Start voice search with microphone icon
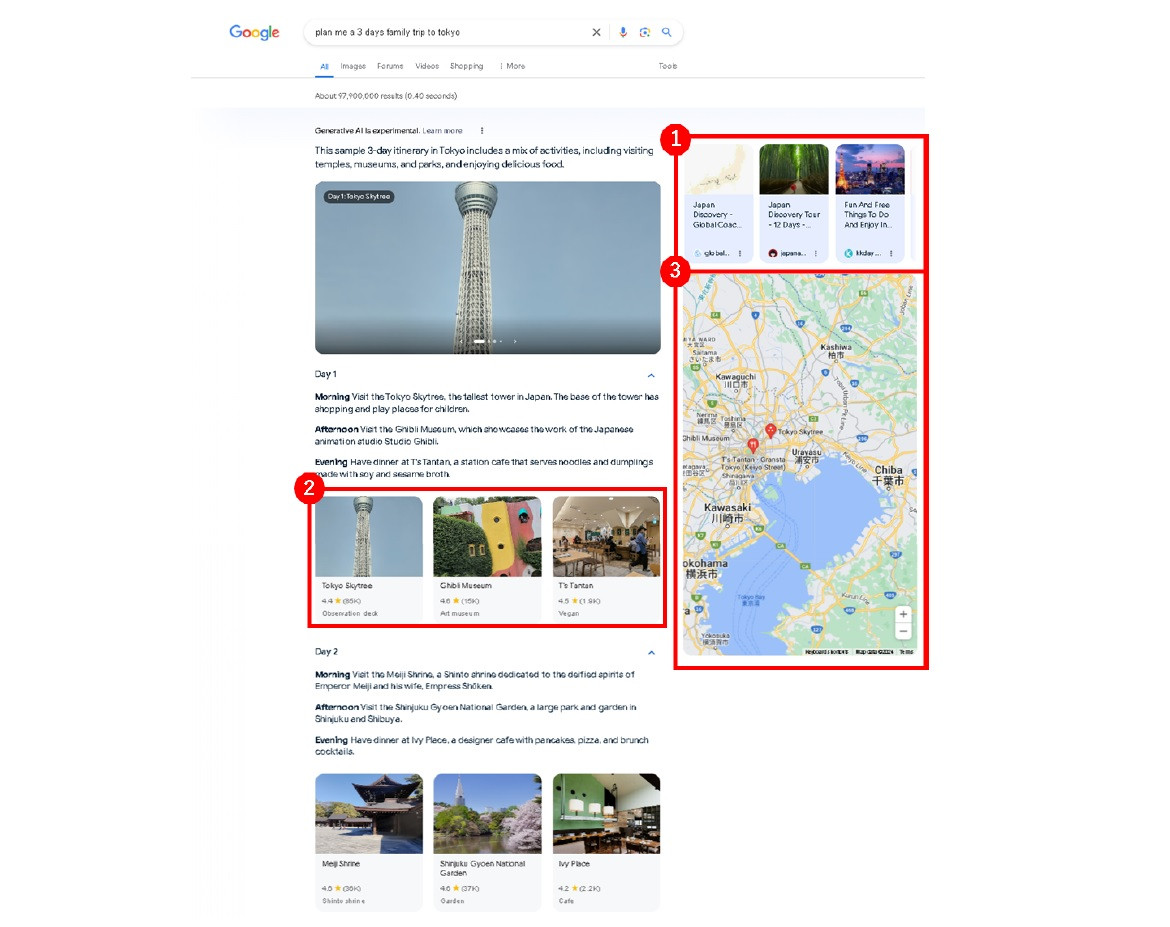This screenshot has width=1170, height=927. (x=623, y=32)
